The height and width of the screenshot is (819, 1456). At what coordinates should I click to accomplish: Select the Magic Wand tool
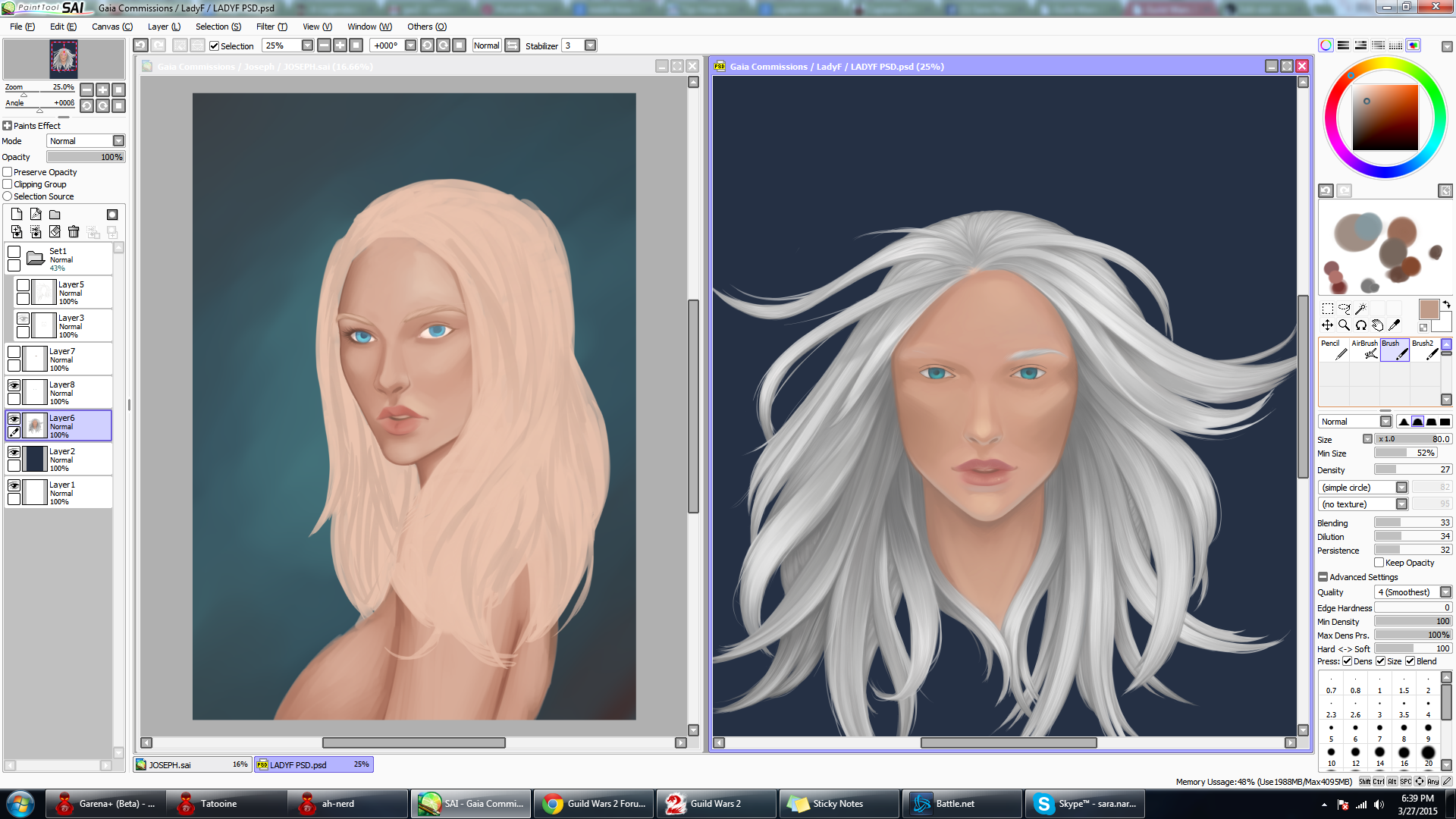tap(1360, 309)
